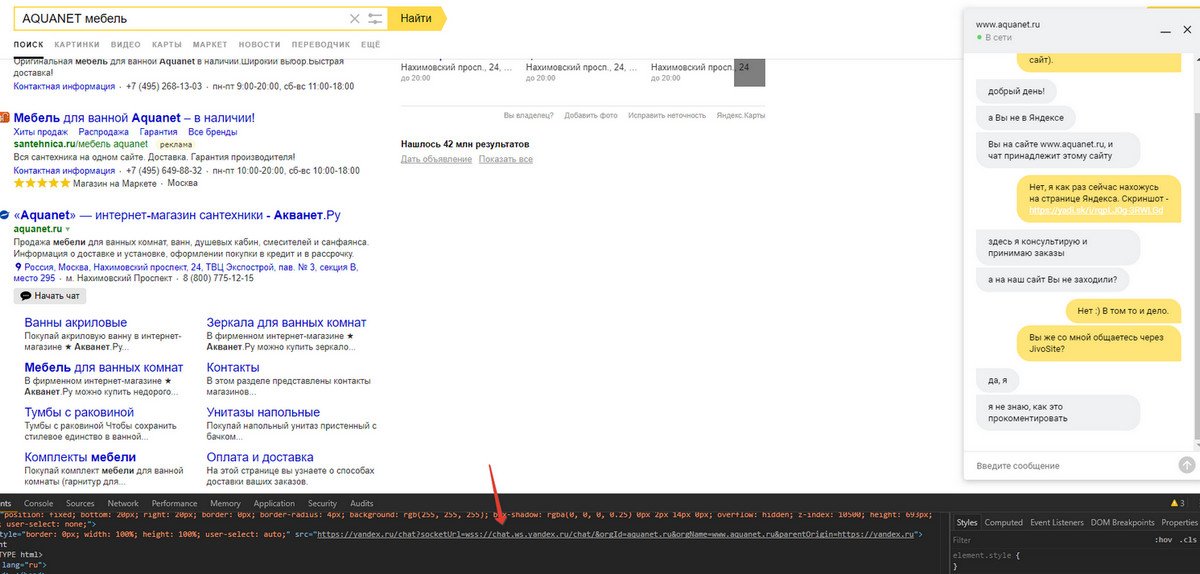Switch to DevTools Memory tab
1200x574 pixels.
225,503
